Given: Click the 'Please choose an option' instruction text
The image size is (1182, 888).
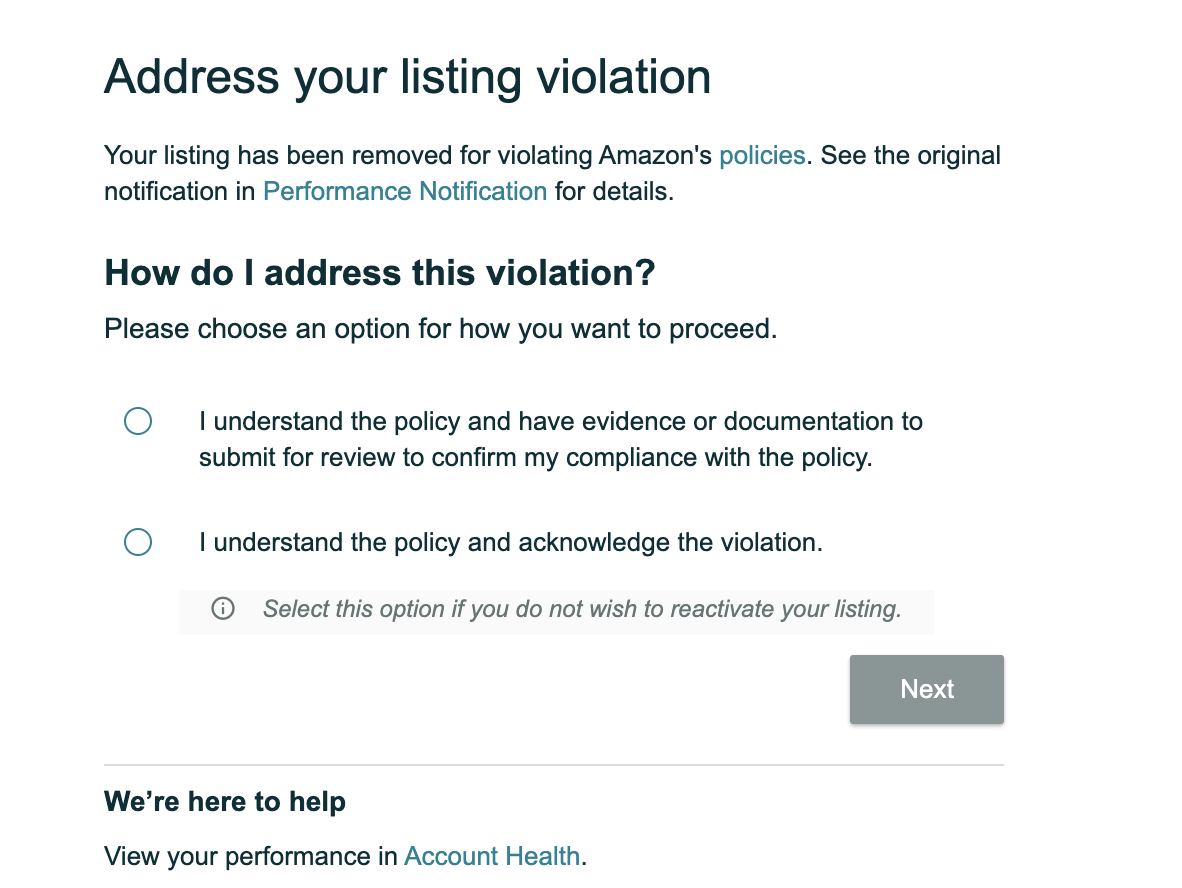Looking at the screenshot, I should [x=440, y=329].
